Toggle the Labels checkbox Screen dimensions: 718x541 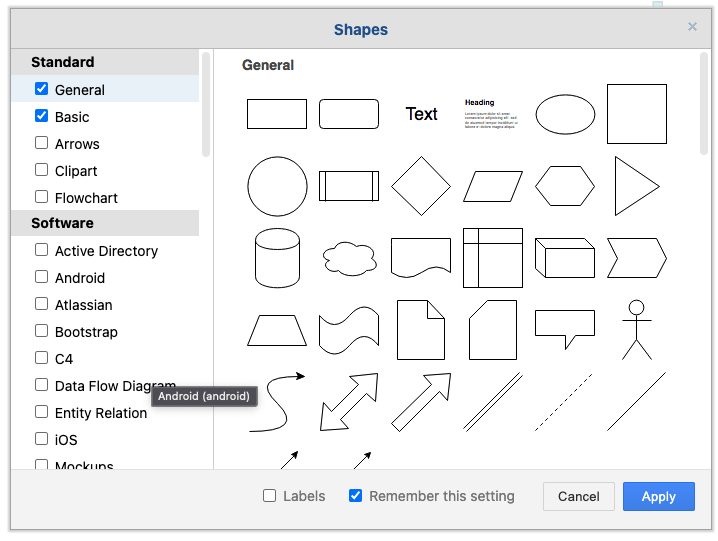(270, 496)
